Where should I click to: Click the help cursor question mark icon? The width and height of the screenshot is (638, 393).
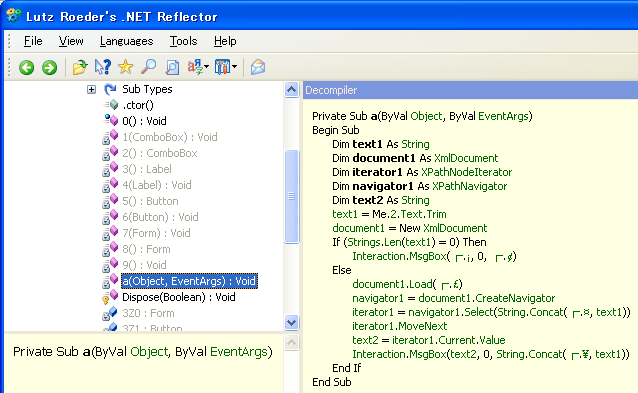tap(103, 67)
